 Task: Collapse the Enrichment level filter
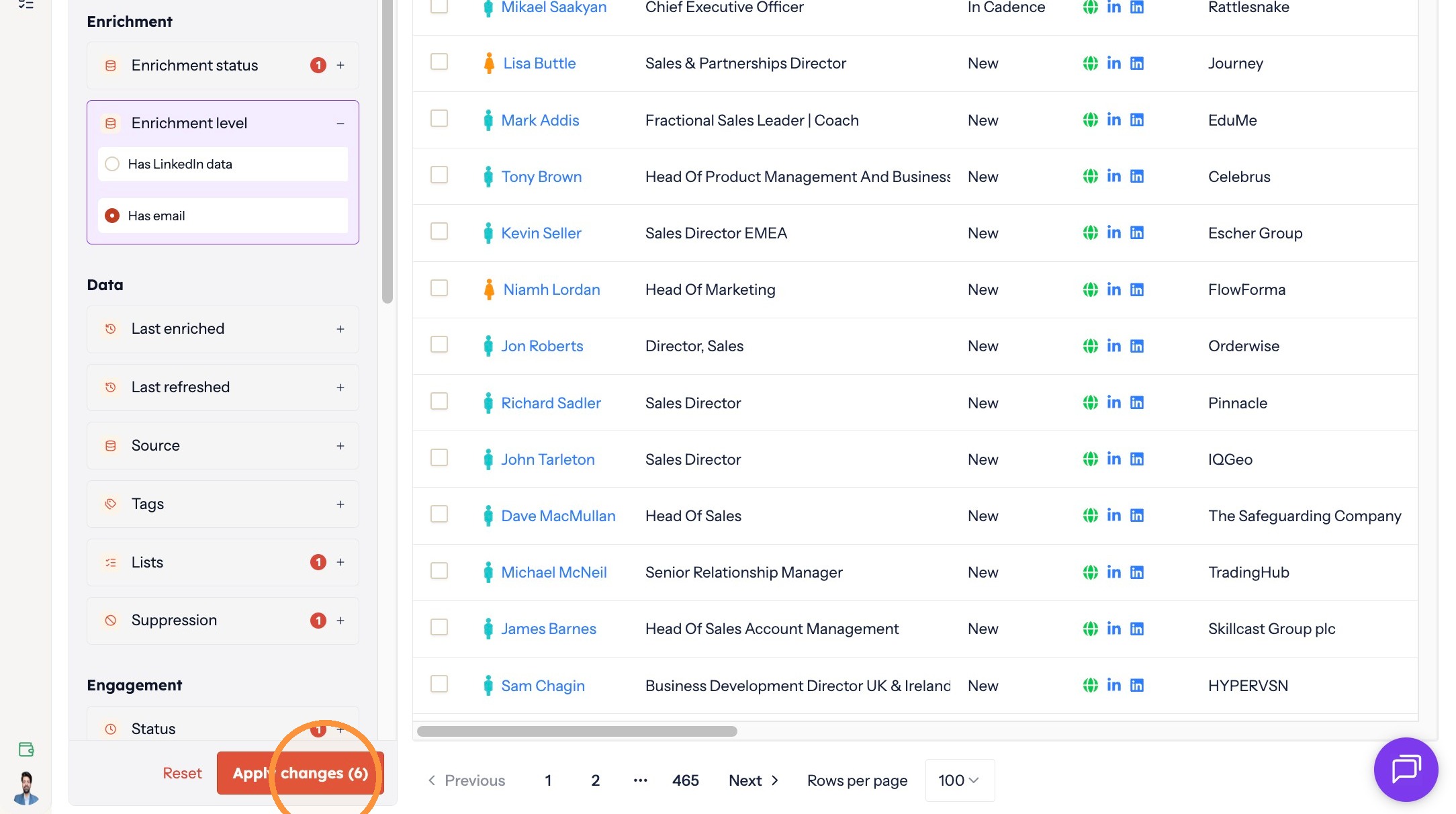(340, 124)
